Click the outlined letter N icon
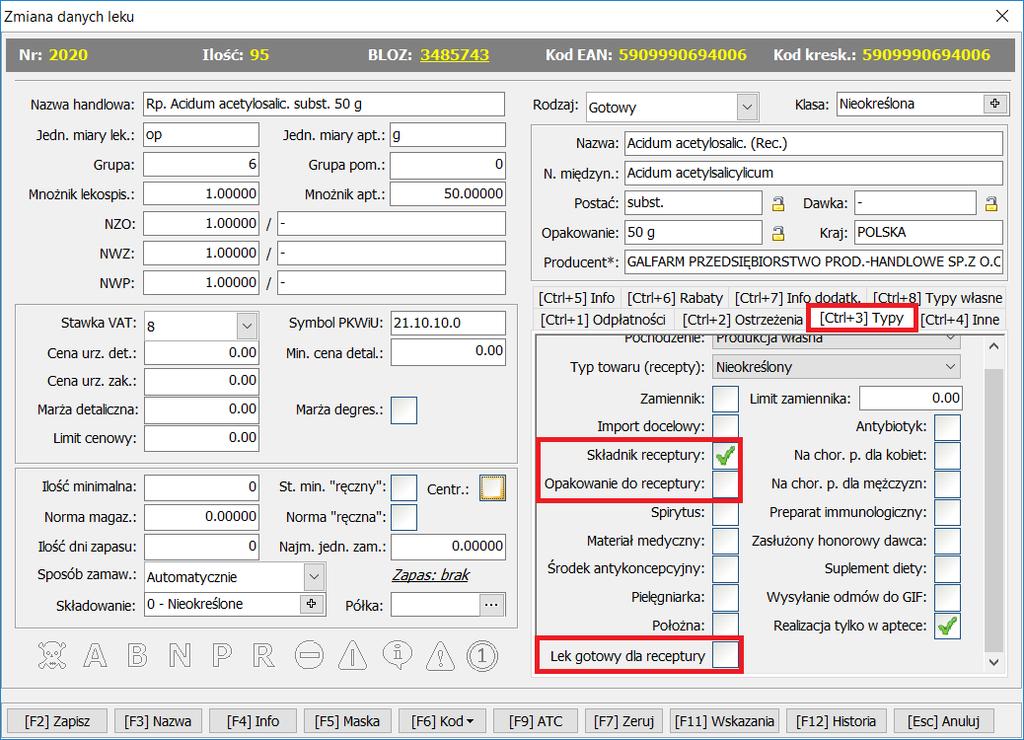1024x740 pixels. (180, 655)
